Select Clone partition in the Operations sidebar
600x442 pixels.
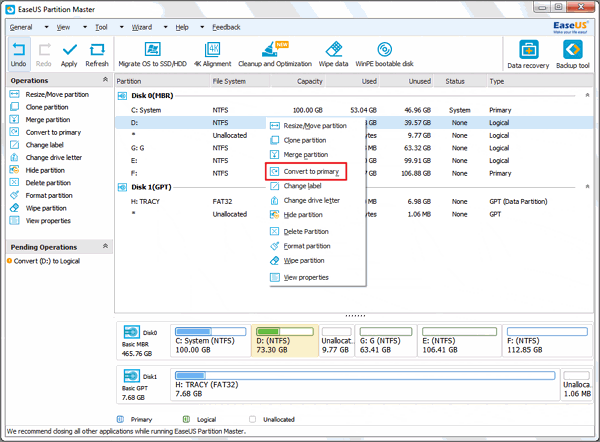39,107
